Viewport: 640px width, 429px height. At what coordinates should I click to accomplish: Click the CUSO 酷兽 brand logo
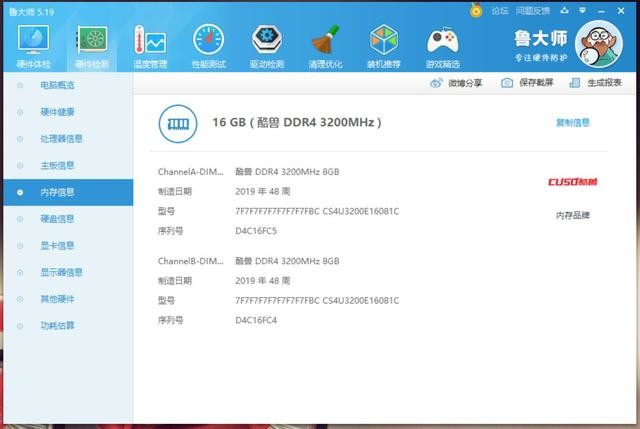(x=572, y=182)
